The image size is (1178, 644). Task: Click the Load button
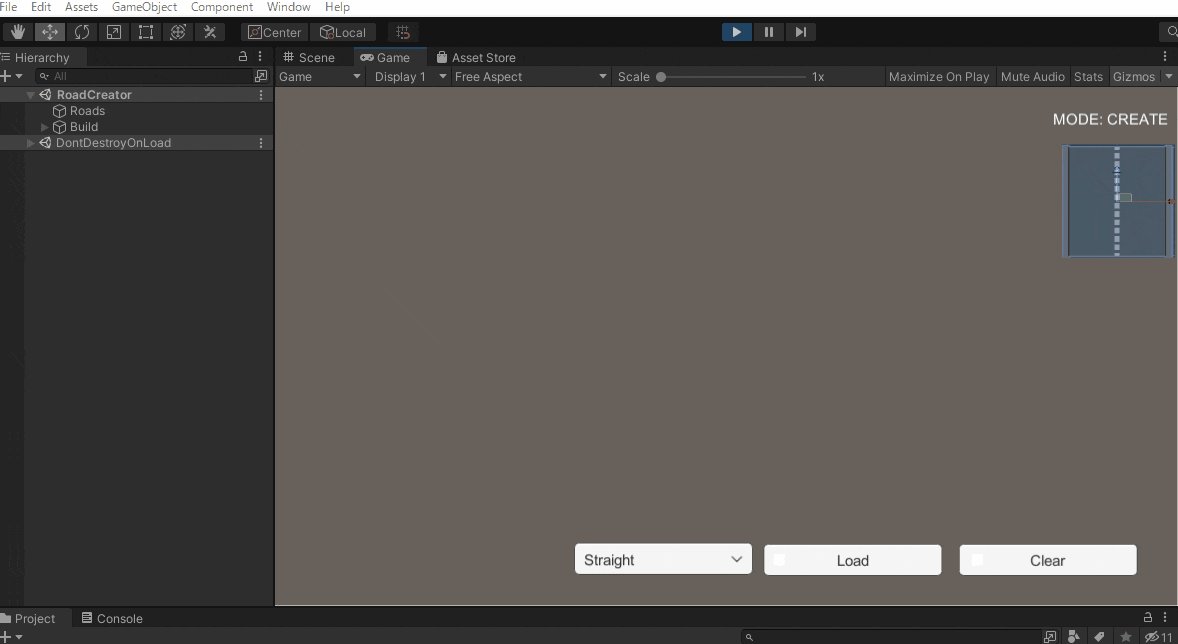(852, 559)
